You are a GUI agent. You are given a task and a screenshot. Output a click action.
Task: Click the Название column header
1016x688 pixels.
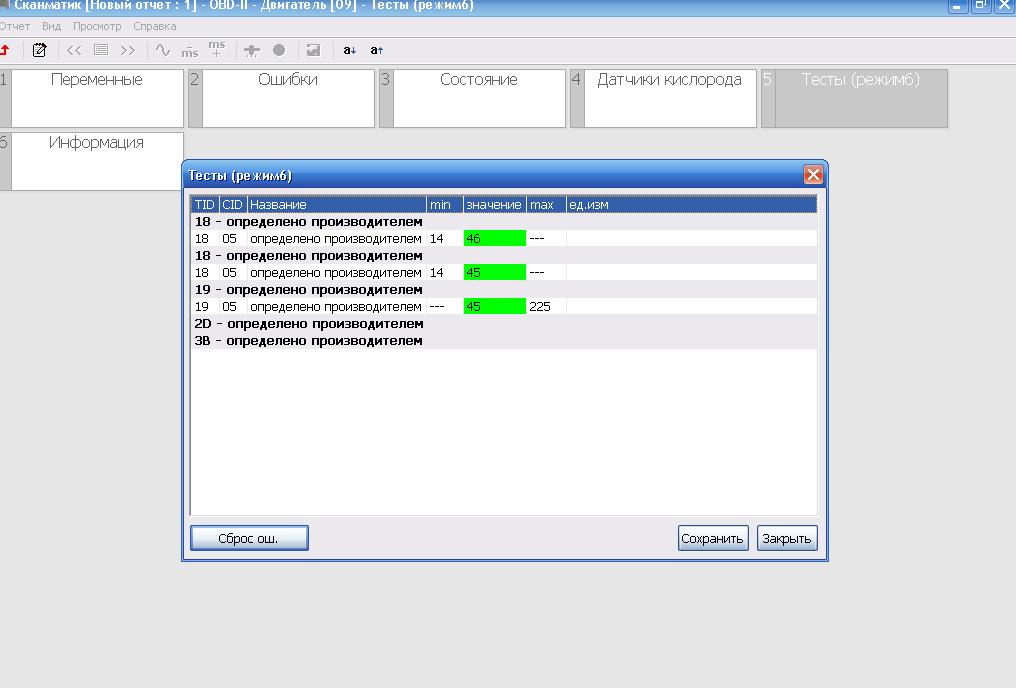336,205
